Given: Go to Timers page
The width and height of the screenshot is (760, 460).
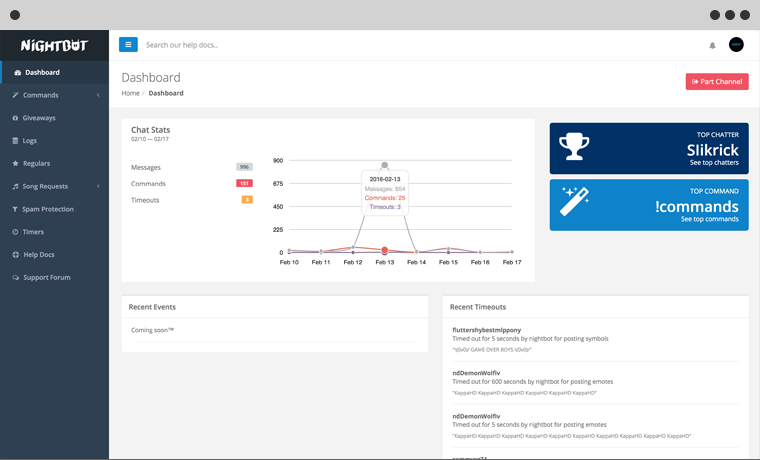Looking at the screenshot, I should (54, 232).
